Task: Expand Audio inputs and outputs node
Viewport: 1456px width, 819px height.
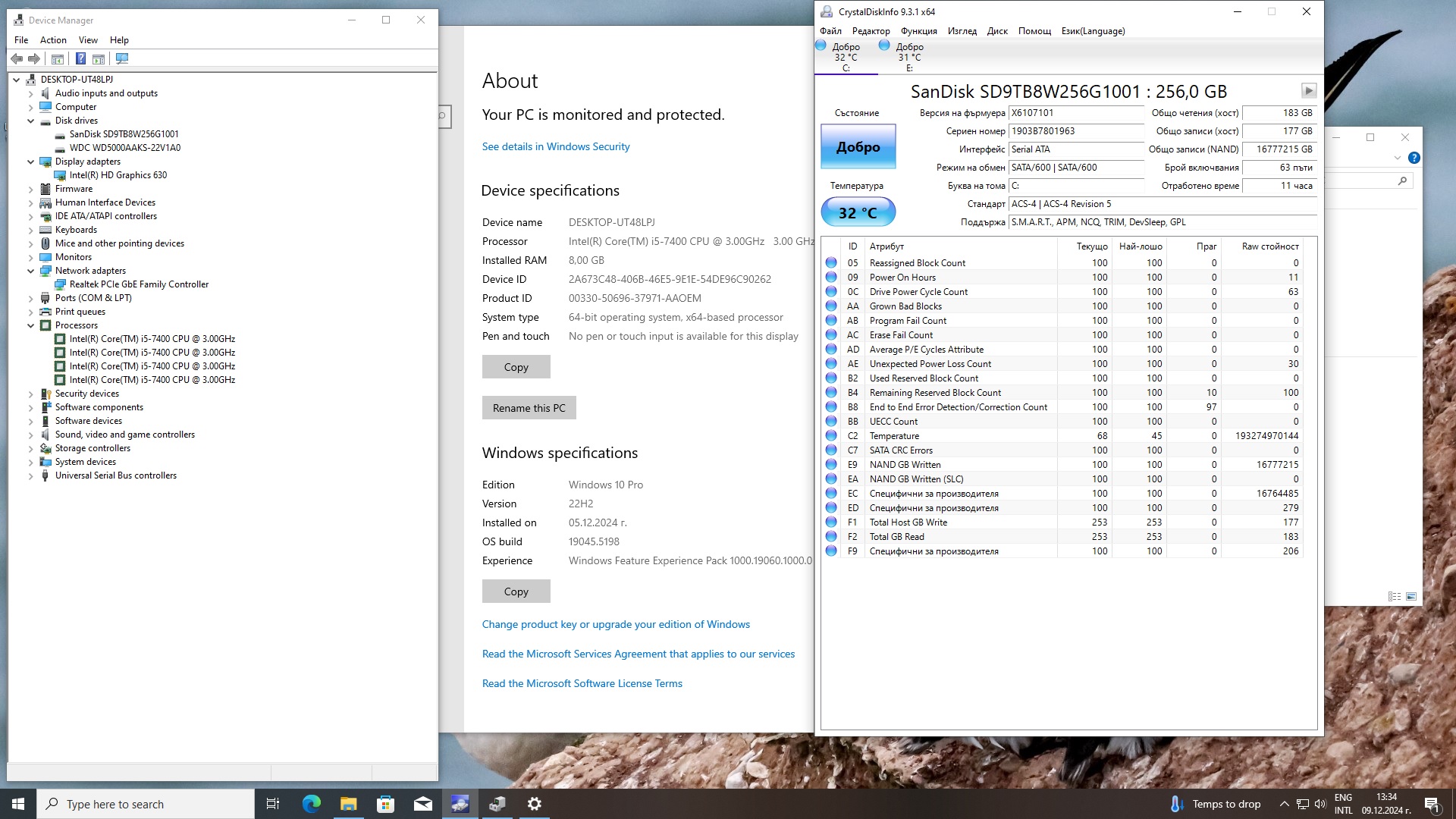Action: [x=31, y=93]
